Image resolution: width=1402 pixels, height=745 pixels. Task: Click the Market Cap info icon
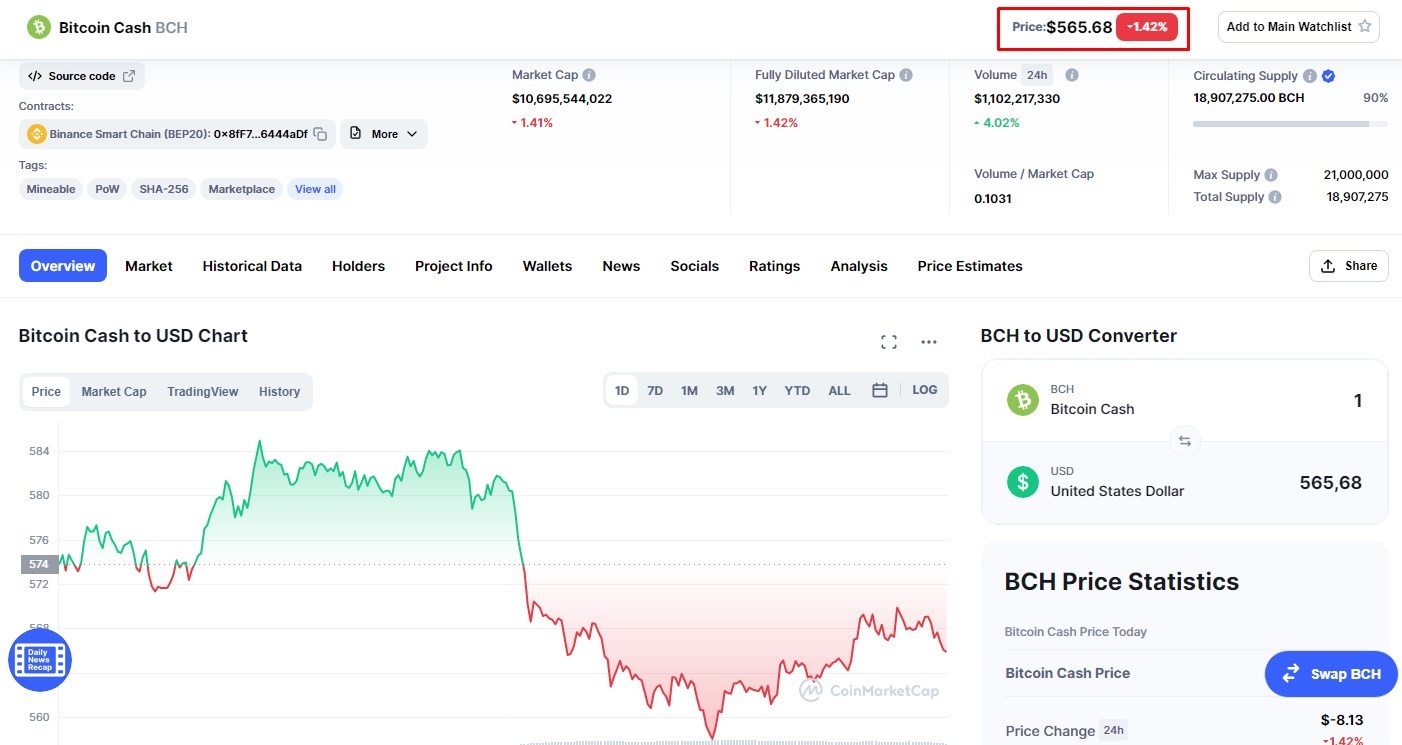(589, 75)
